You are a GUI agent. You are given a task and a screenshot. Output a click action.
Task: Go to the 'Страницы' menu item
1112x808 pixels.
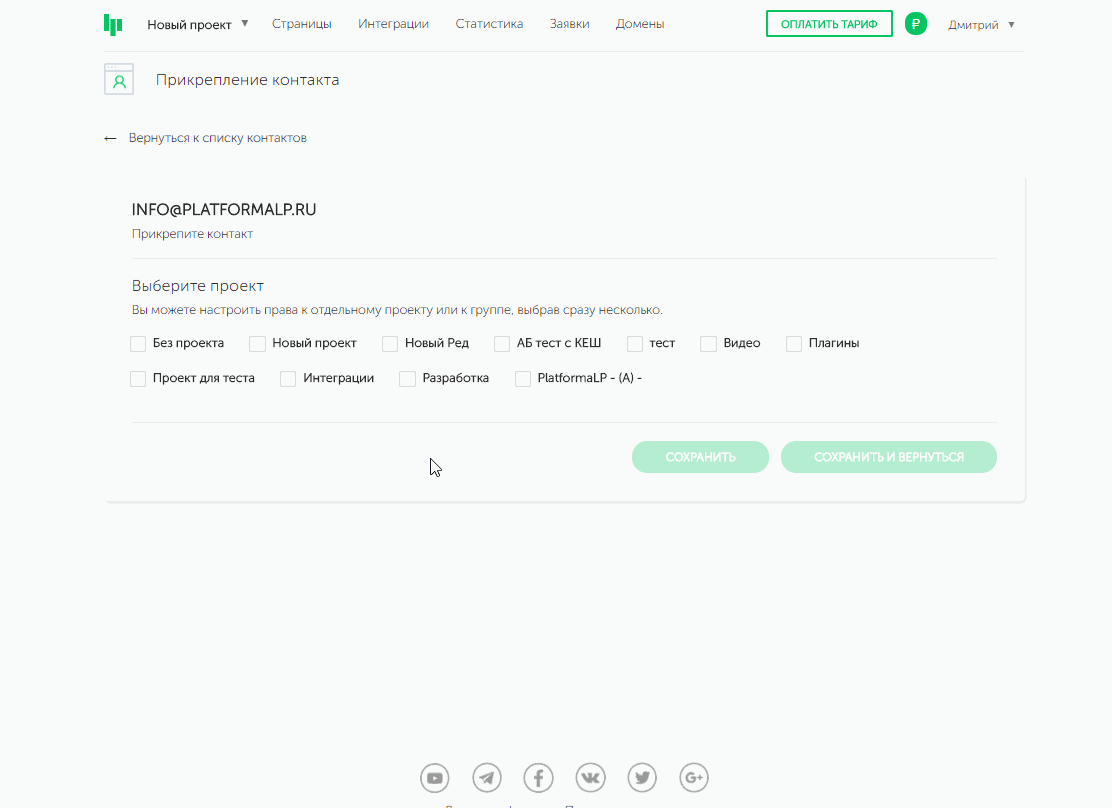point(301,24)
